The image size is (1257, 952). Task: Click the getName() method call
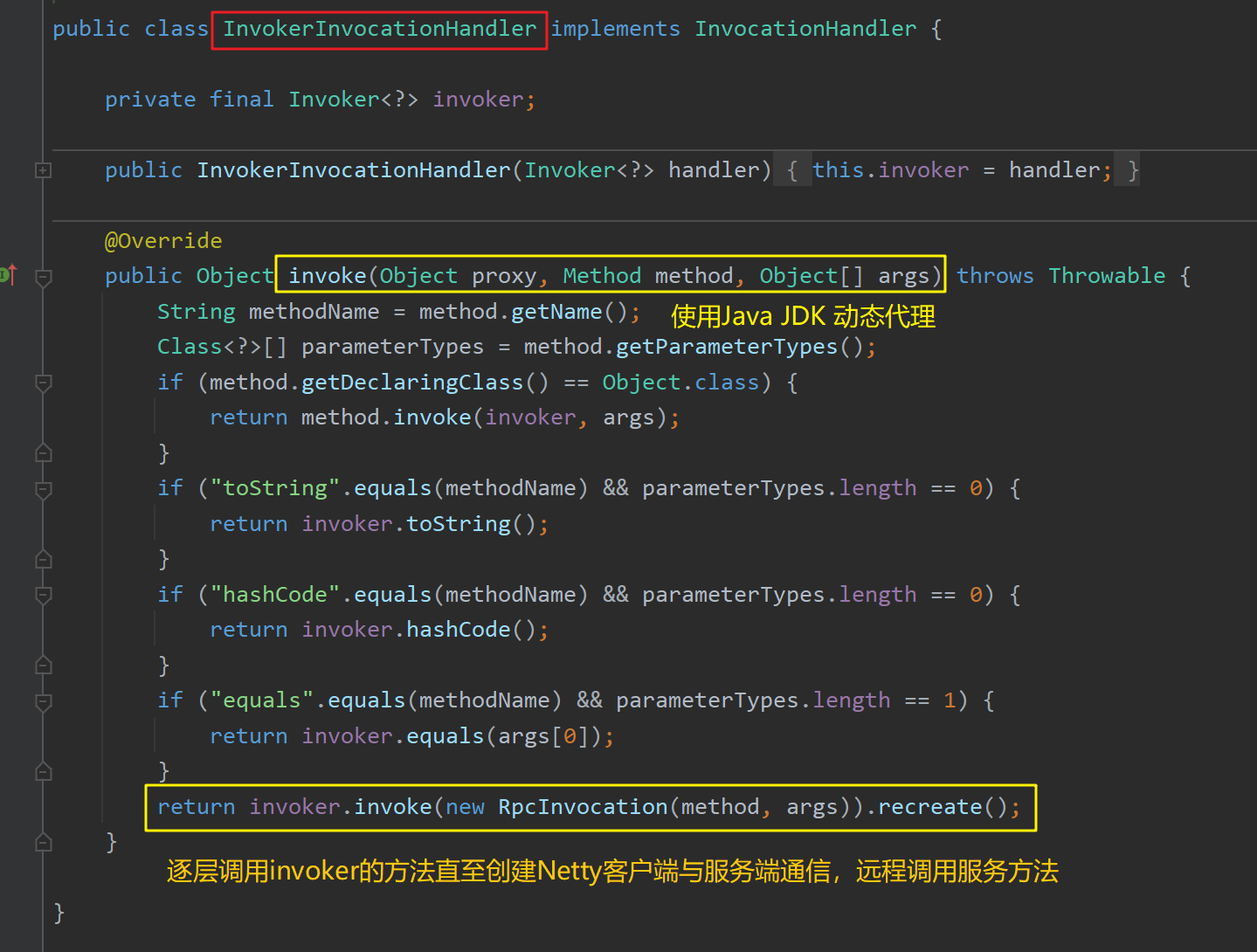click(x=570, y=312)
